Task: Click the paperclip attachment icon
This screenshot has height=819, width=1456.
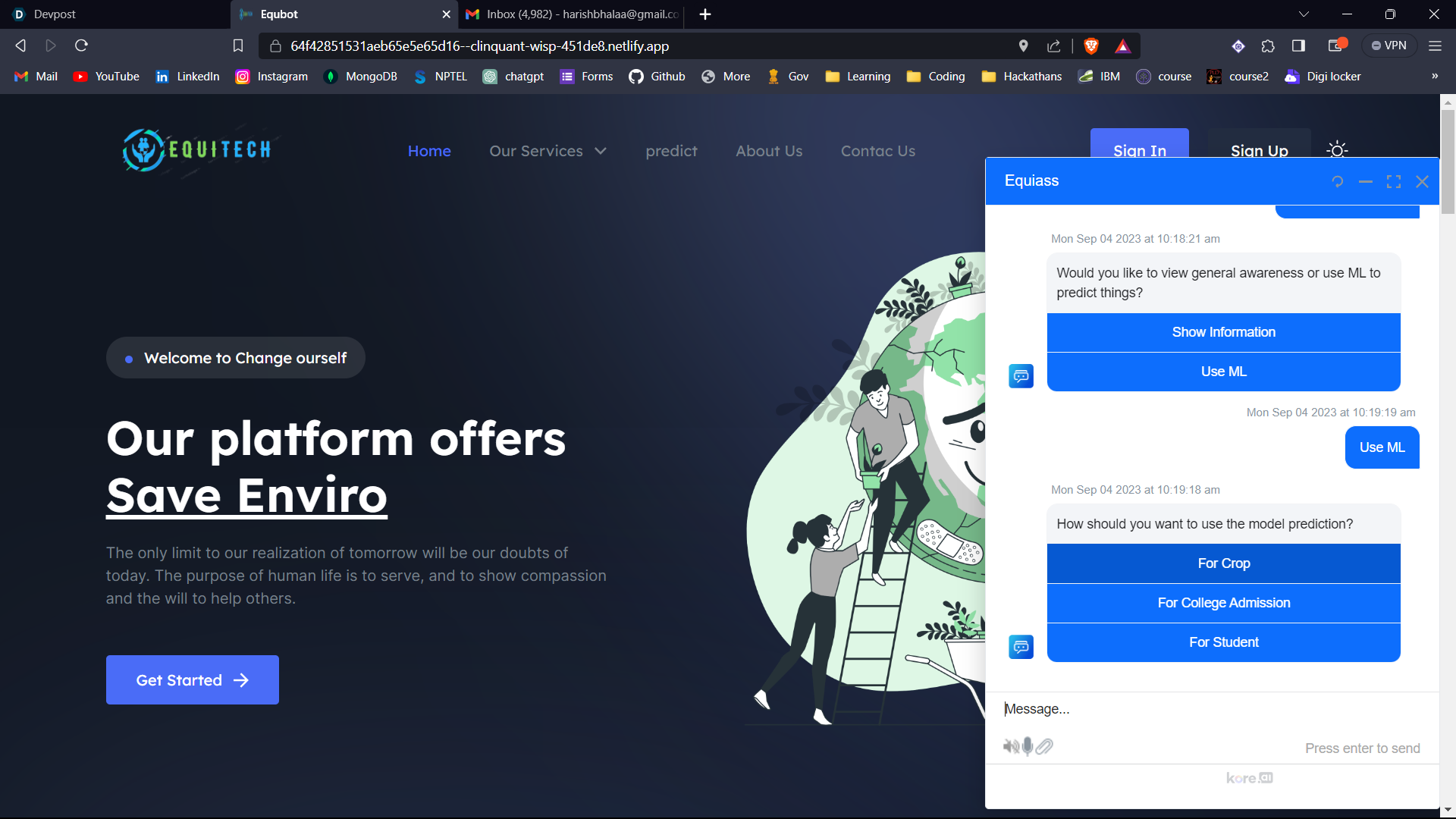Action: [1045, 747]
